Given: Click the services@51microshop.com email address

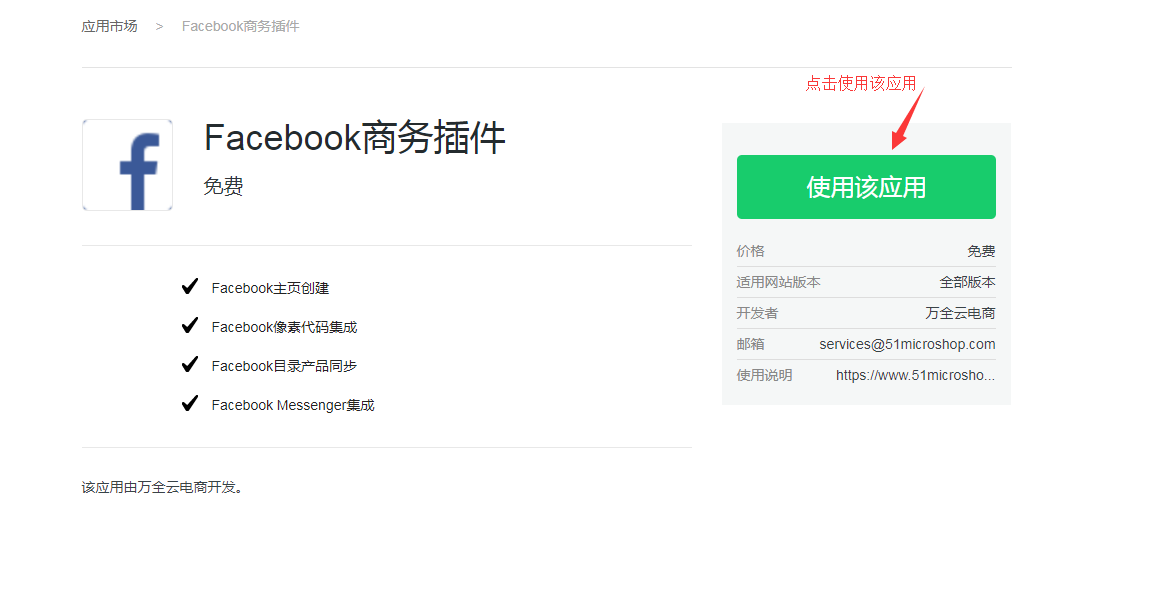Looking at the screenshot, I should pos(907,344).
